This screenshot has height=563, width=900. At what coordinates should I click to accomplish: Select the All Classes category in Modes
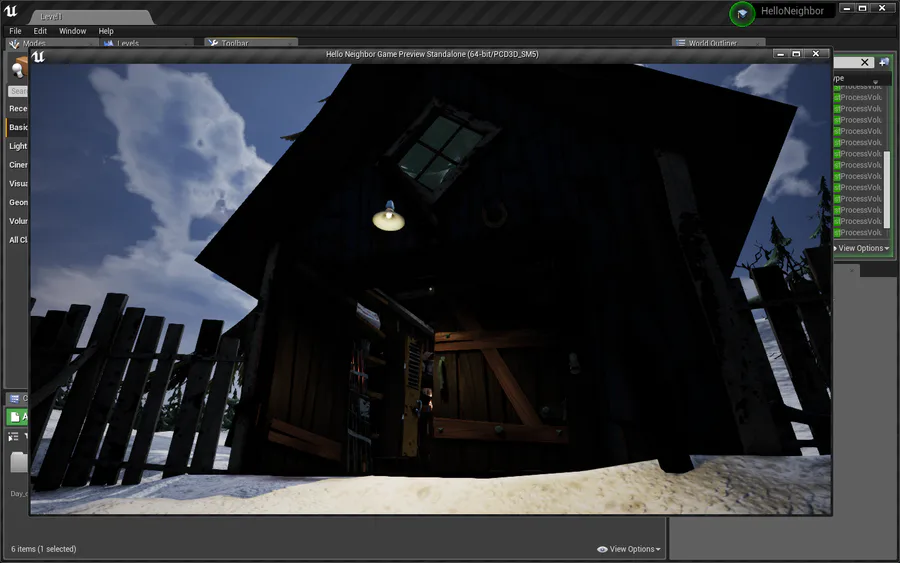[17, 240]
